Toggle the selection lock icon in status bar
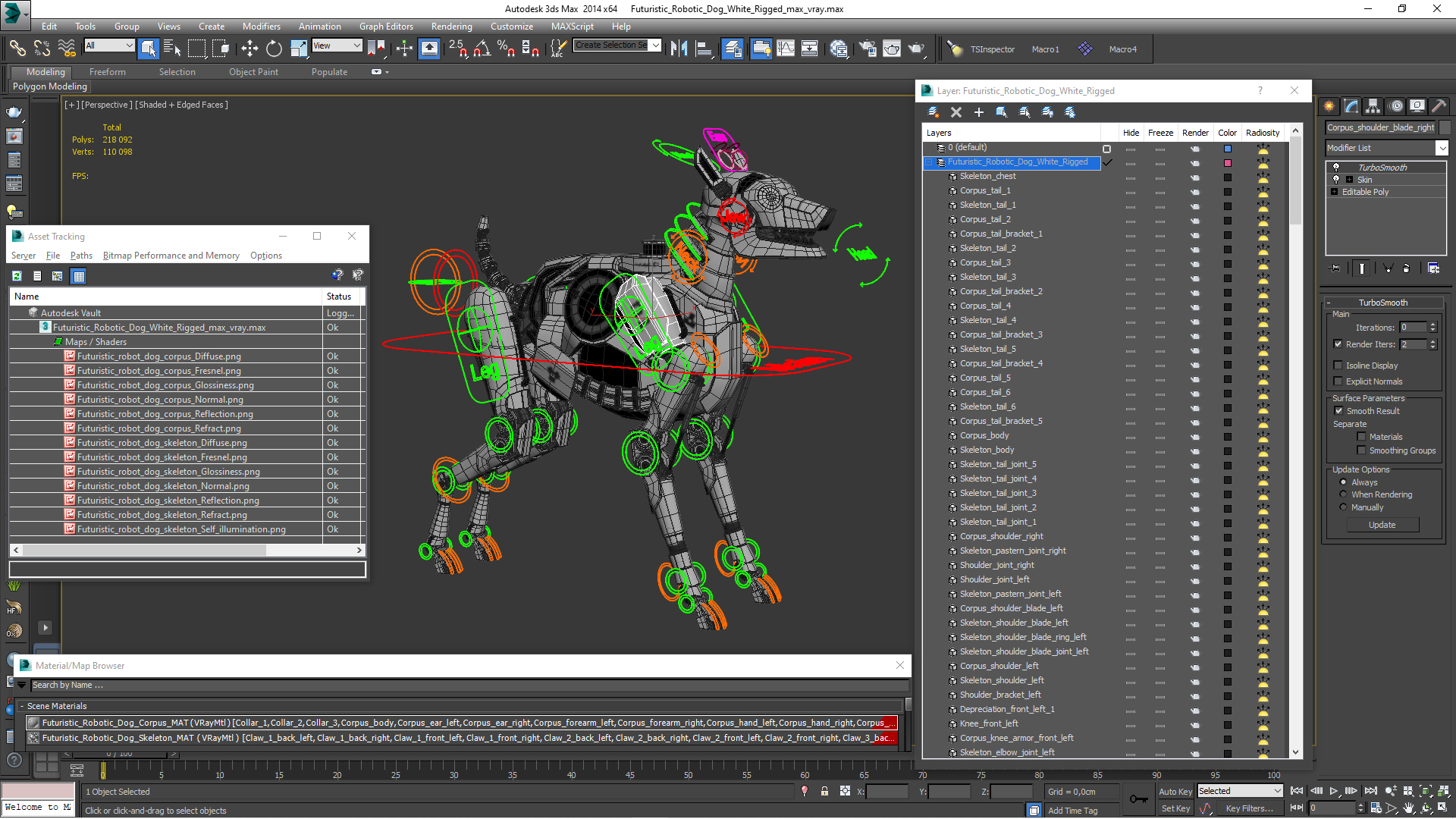Image resolution: width=1456 pixels, height=819 pixels. click(x=824, y=791)
